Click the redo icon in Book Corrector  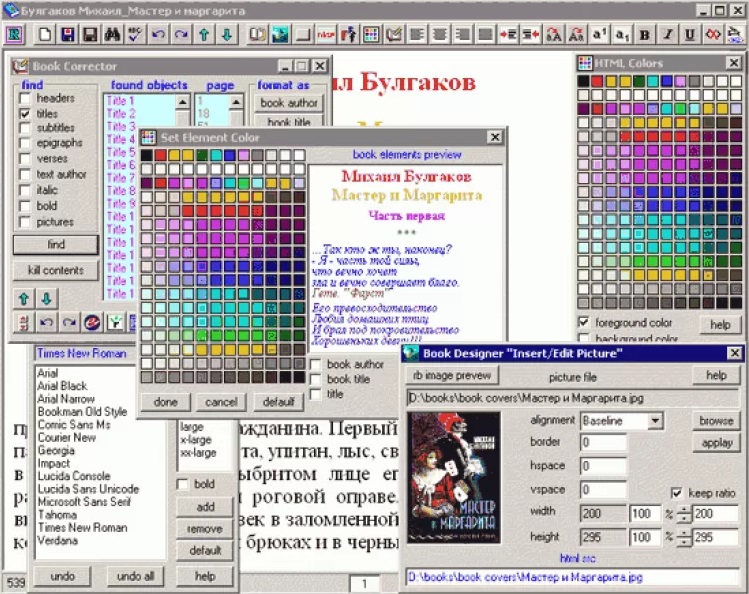[69, 322]
